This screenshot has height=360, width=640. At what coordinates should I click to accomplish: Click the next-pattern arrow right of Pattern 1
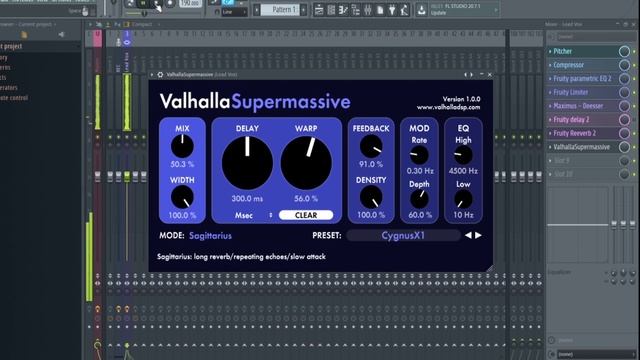304,10
